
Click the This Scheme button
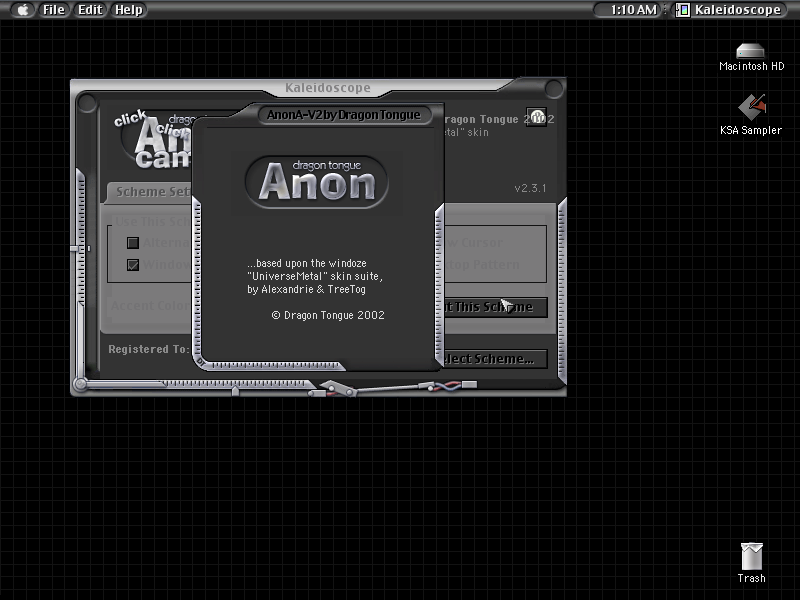tap(495, 307)
